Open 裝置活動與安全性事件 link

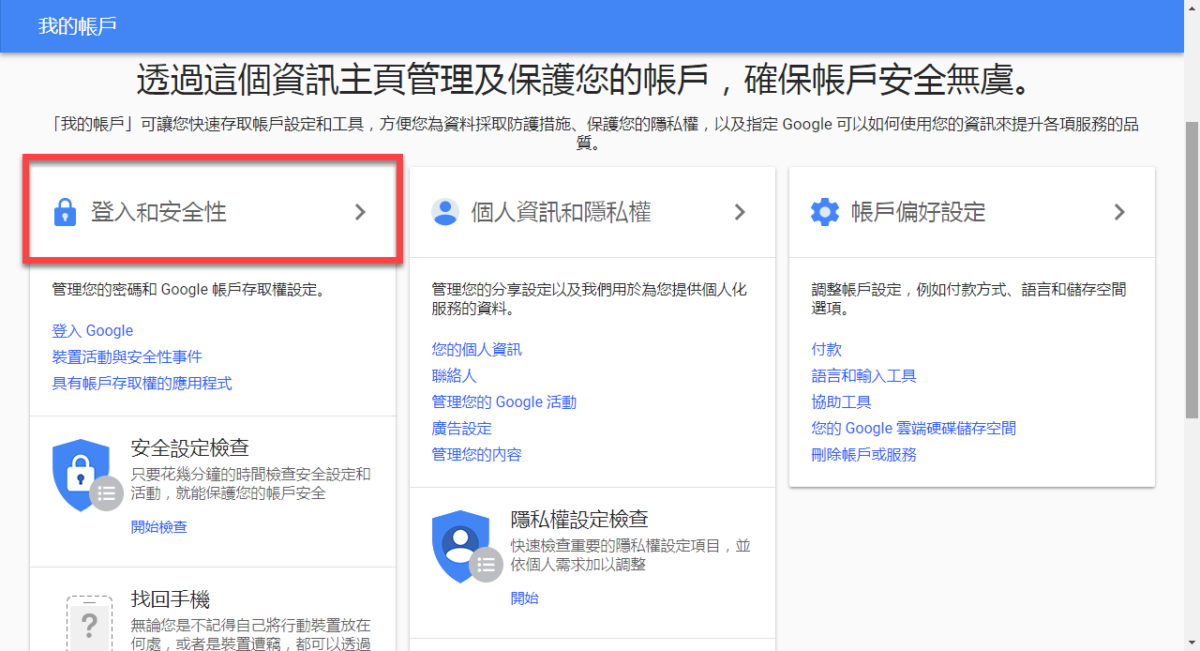click(127, 357)
